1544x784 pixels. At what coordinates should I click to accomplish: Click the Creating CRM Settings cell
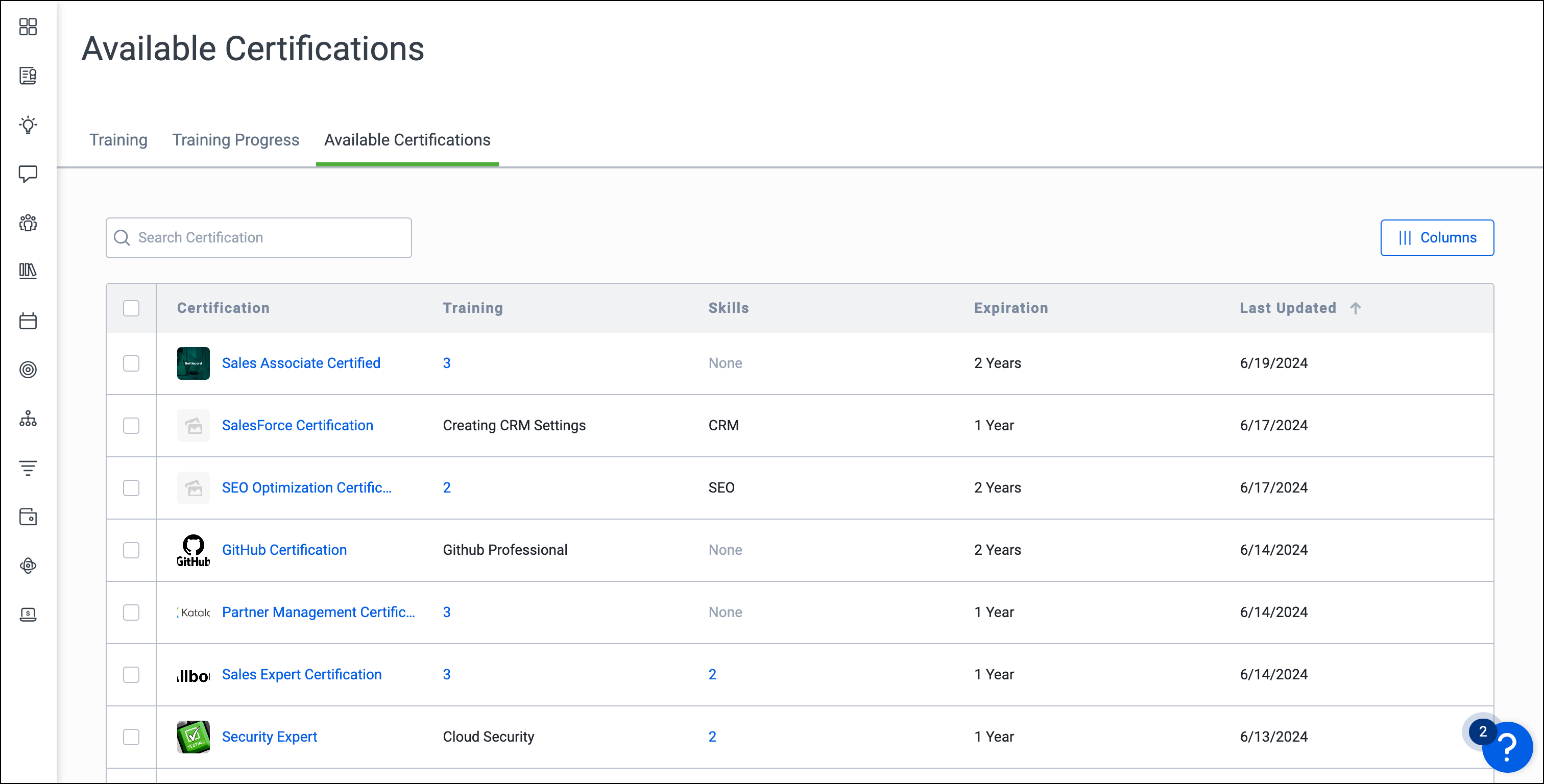pyautogui.click(x=514, y=426)
